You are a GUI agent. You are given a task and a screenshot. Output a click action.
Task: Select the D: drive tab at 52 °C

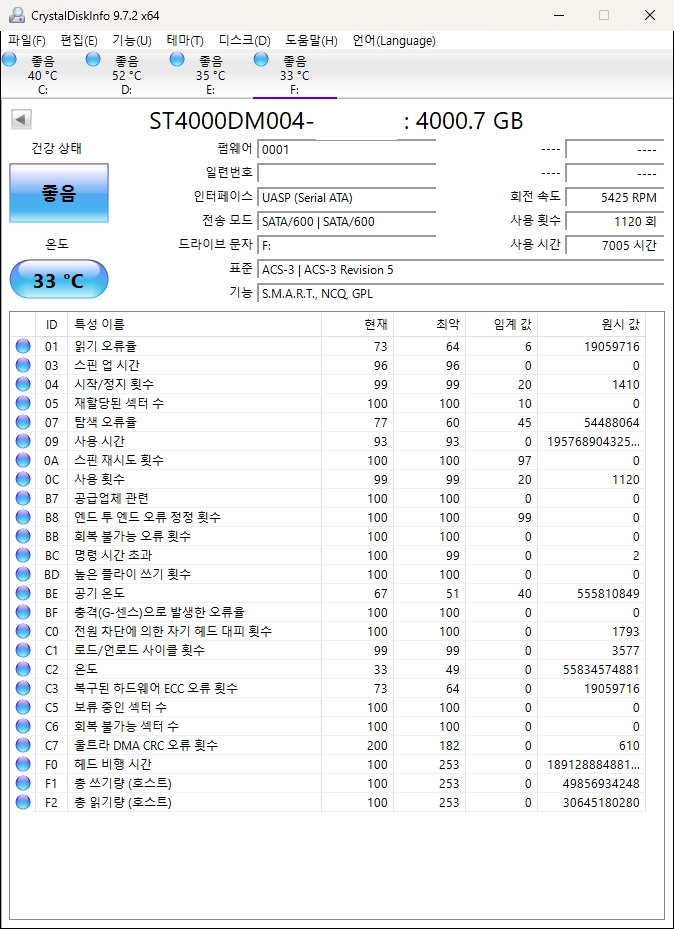point(127,75)
